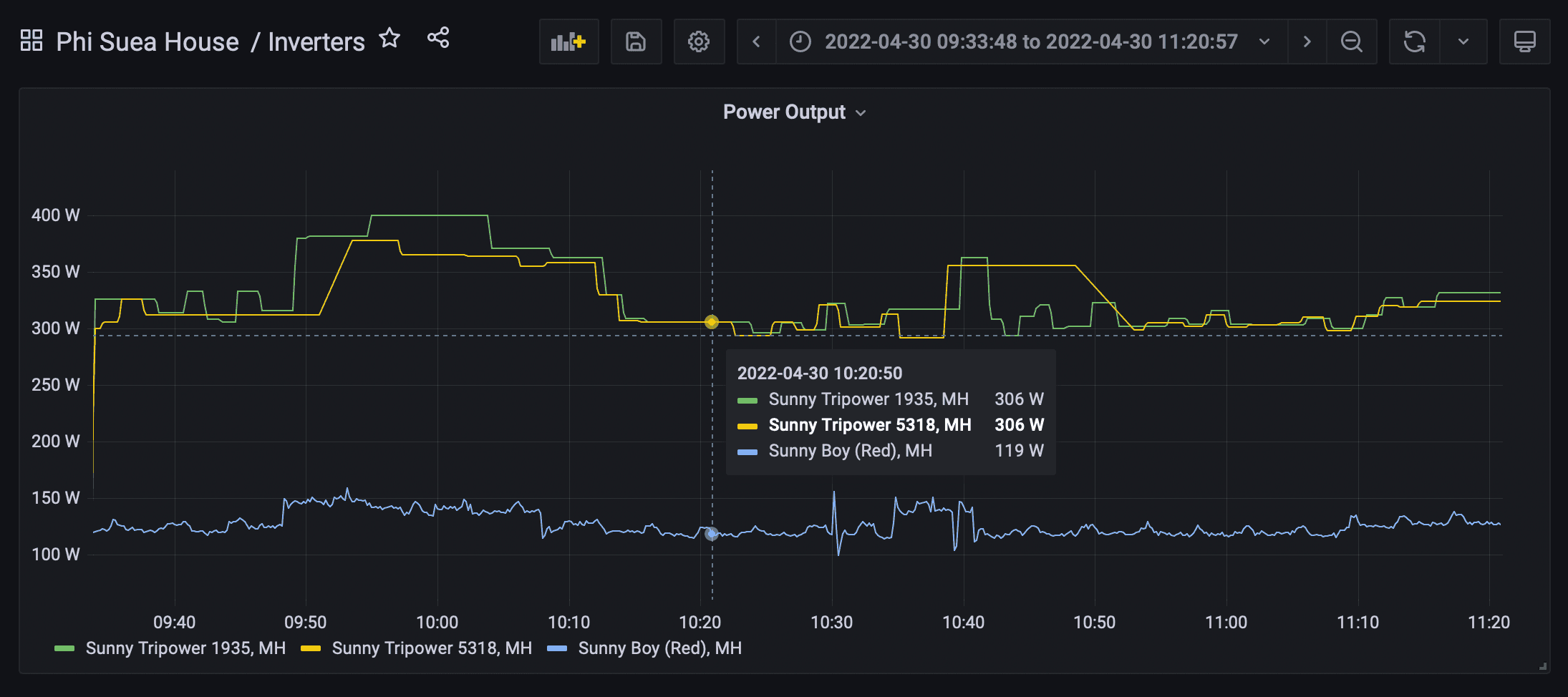Screen dimensions: 1568x697
Task: Click the Inverters dashboard title
Action: click(316, 42)
